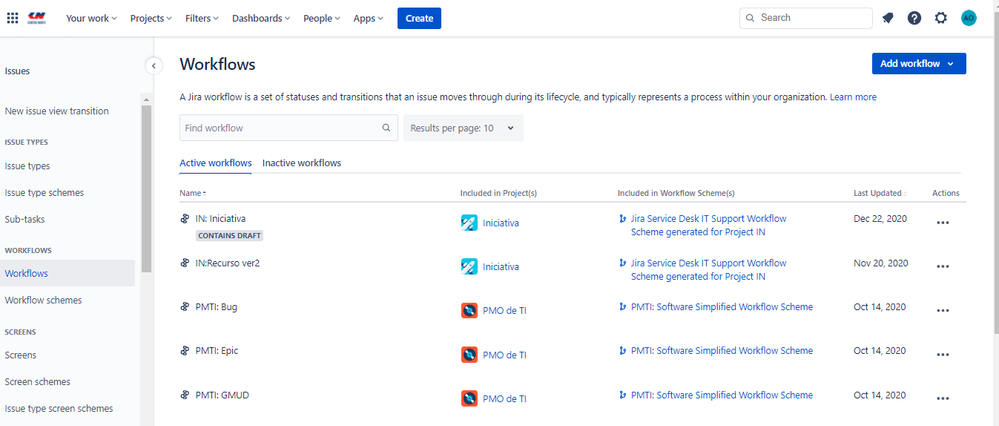Viewport: 999px width, 426px height.
Task: Click the Dec 22, 2020 date
Action: tap(880, 218)
